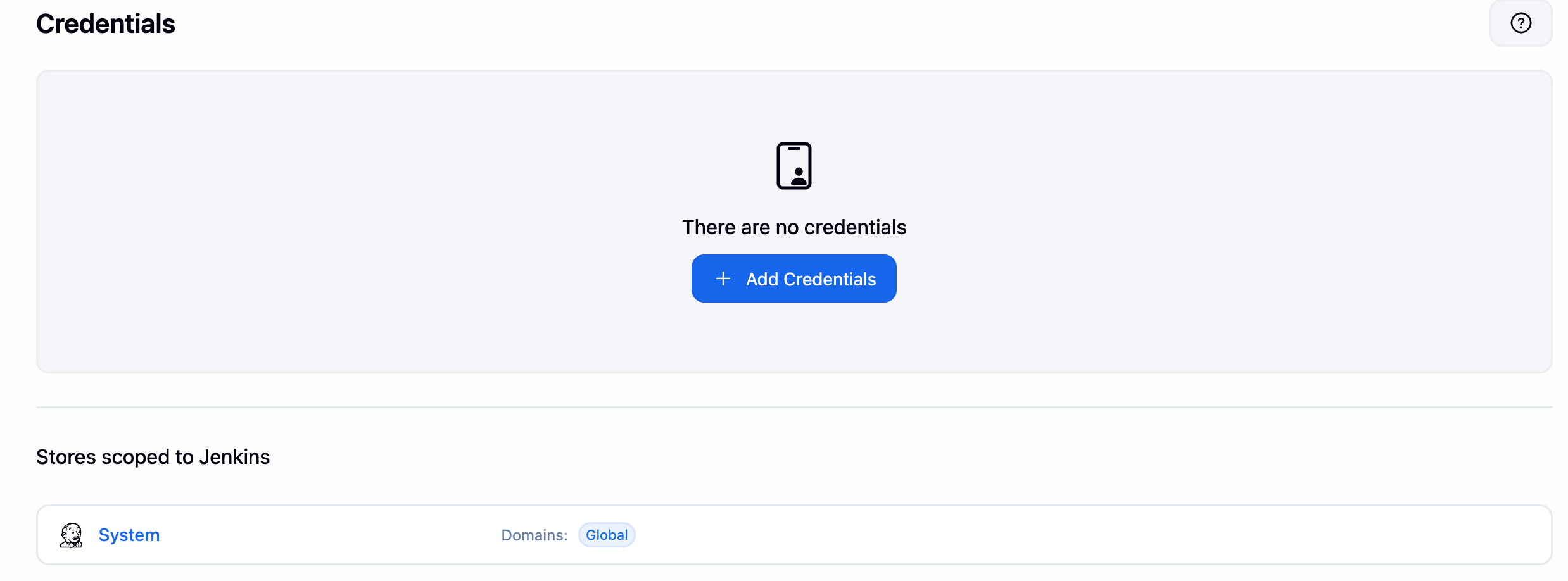Click the Add Credentials blue button label
The image size is (1568, 581).
point(810,278)
